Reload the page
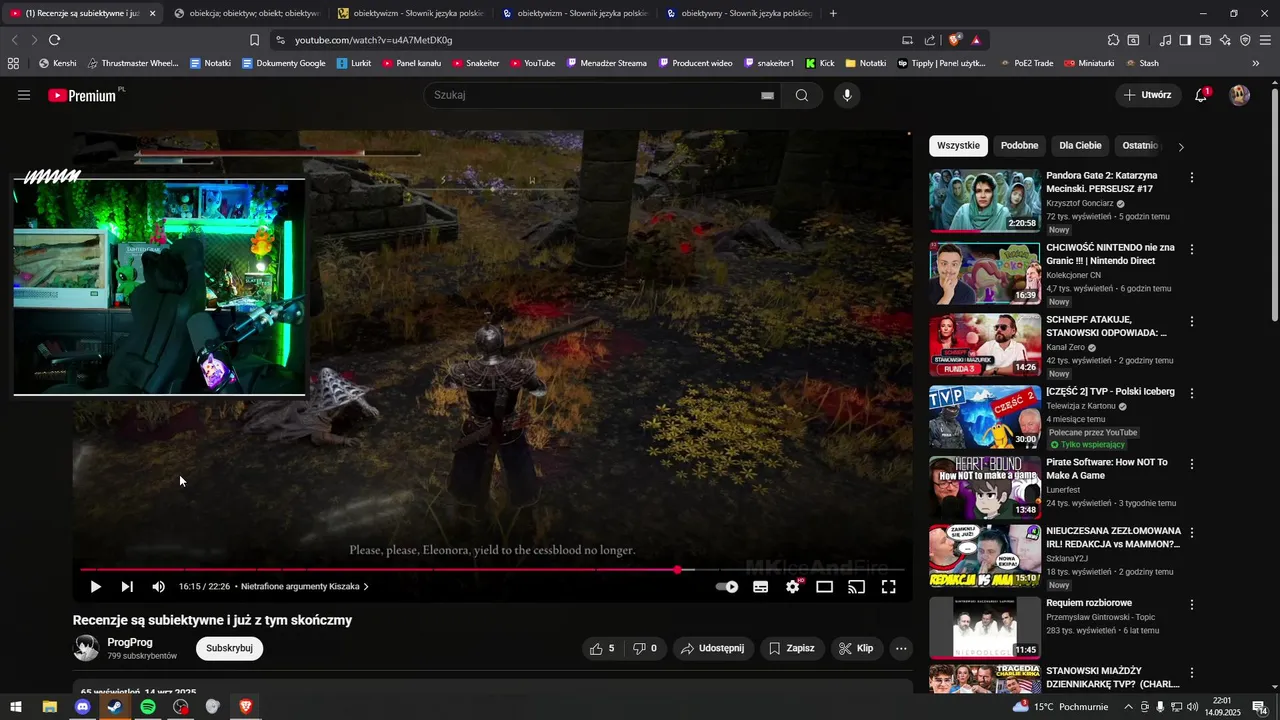This screenshot has width=1280, height=720. [x=54, y=40]
